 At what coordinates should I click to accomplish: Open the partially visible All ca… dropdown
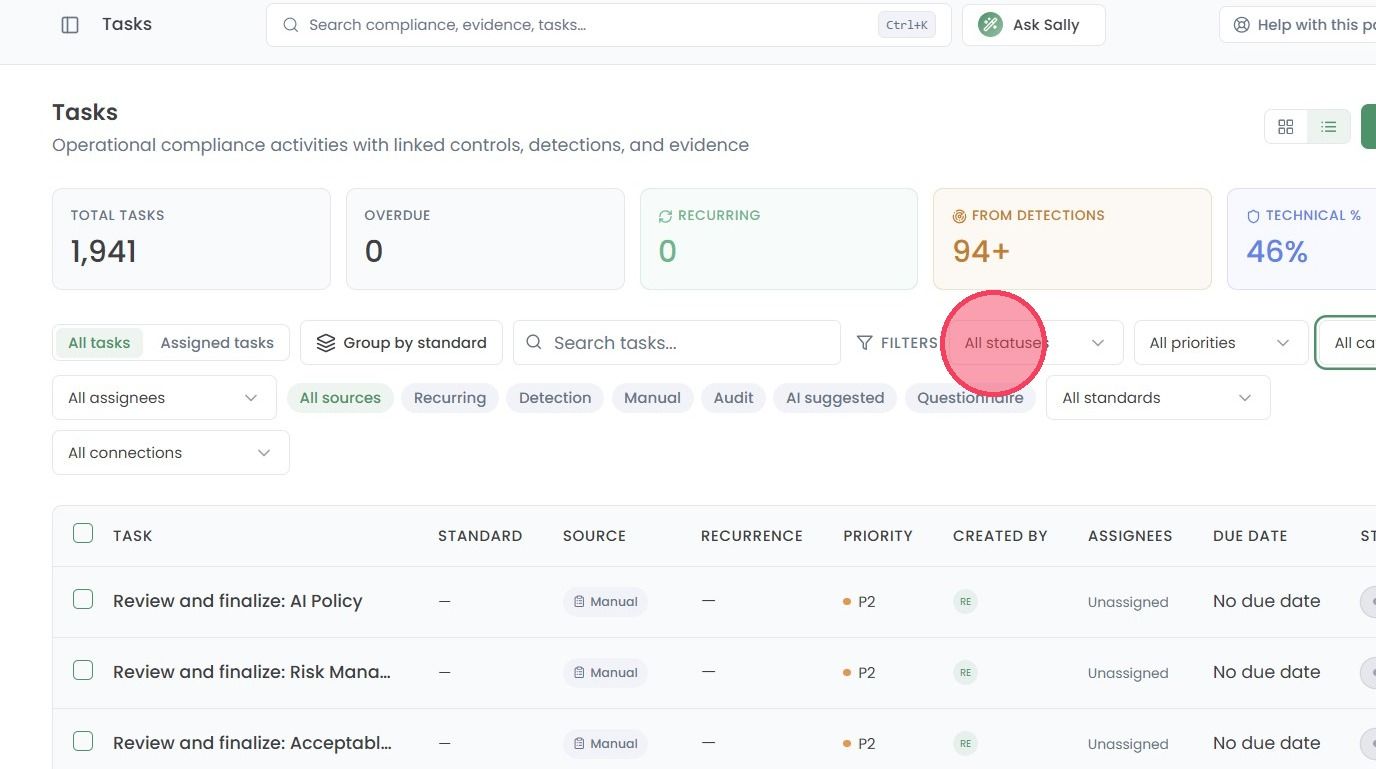click(x=1347, y=343)
